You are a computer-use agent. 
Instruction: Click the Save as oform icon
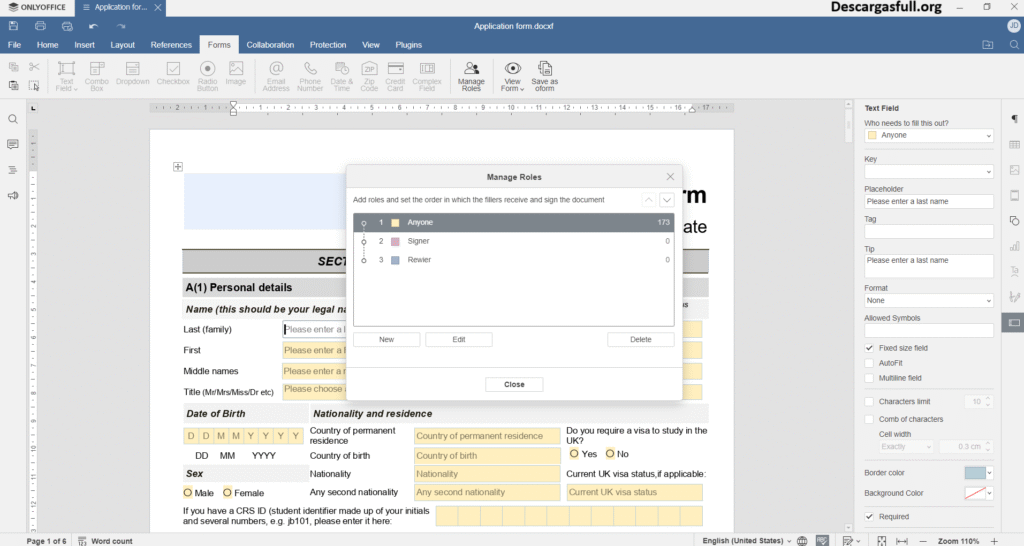(545, 75)
